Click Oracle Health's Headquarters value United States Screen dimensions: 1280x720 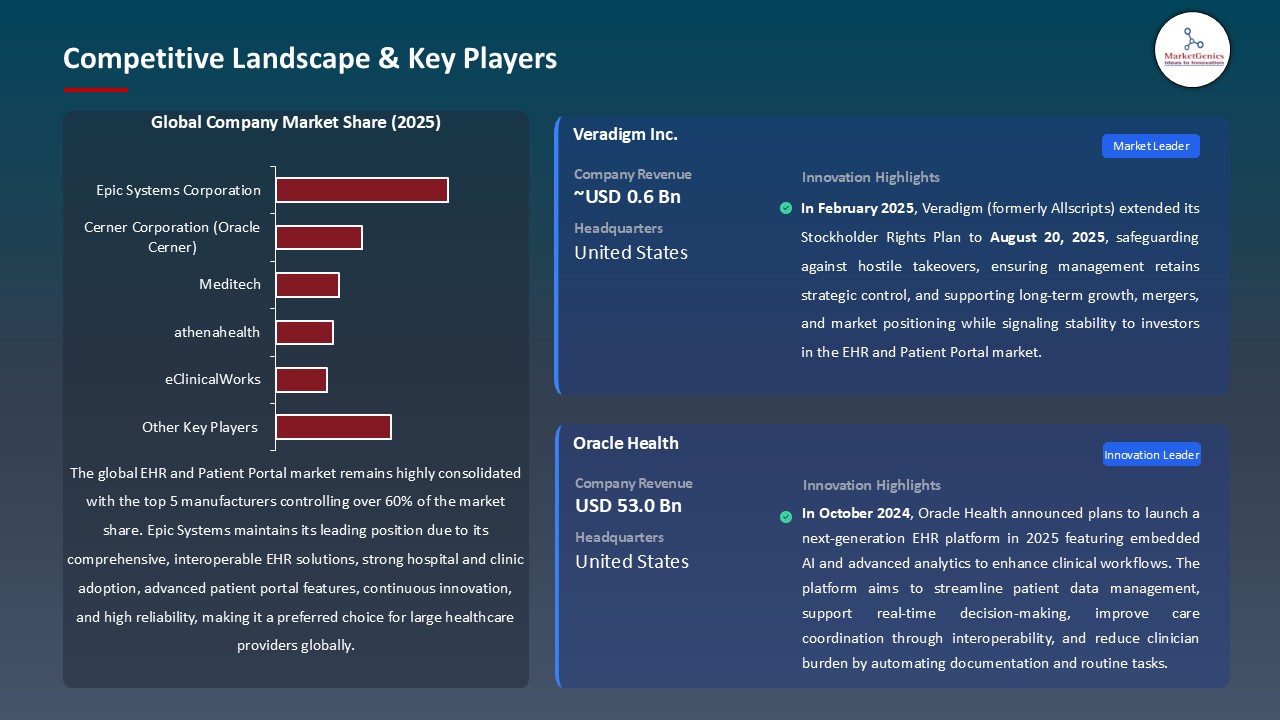[631, 561]
